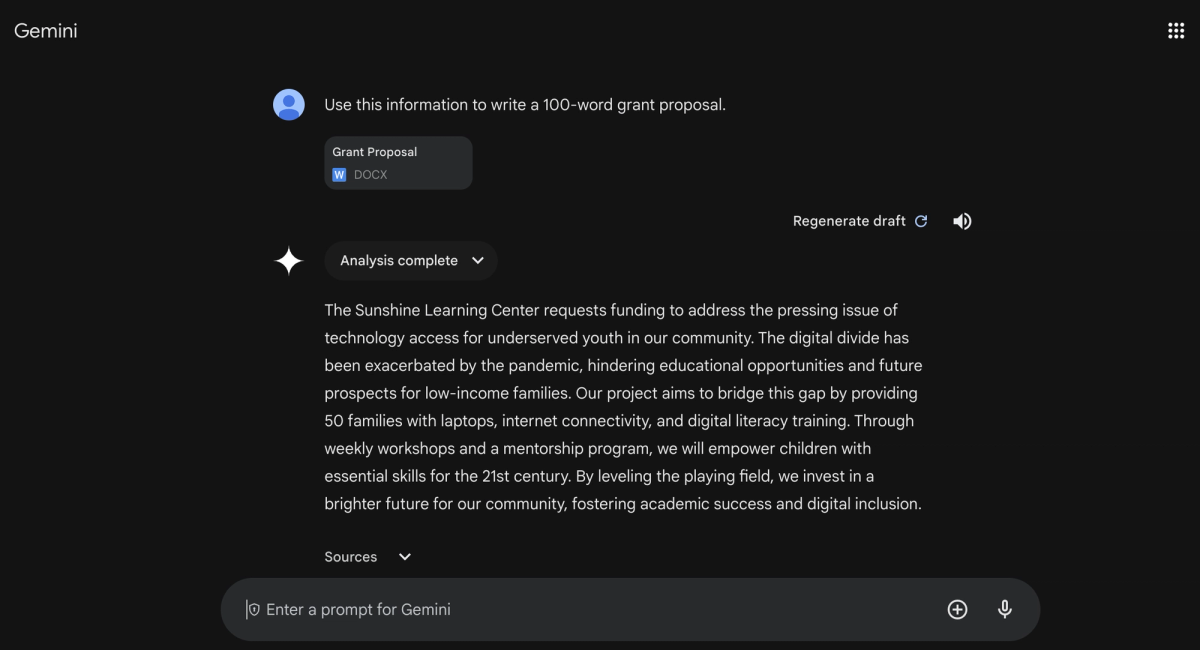Screen dimensions: 1200x650
Task: Play the response aloud with the speaker icon
Action: (x=961, y=220)
